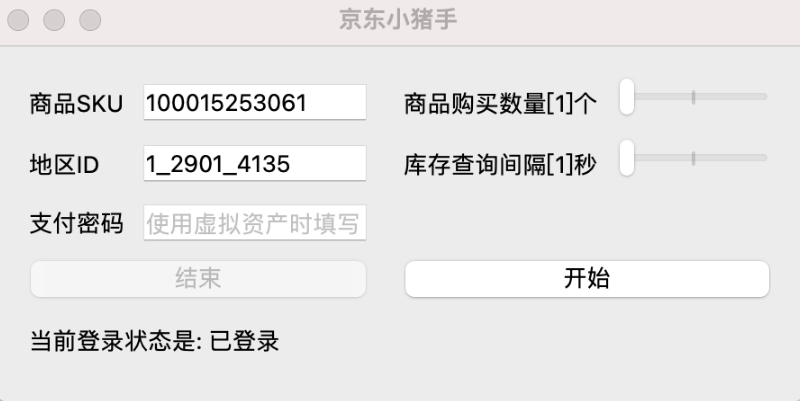
Task: Click the 结束 button
Action: [x=198, y=279]
